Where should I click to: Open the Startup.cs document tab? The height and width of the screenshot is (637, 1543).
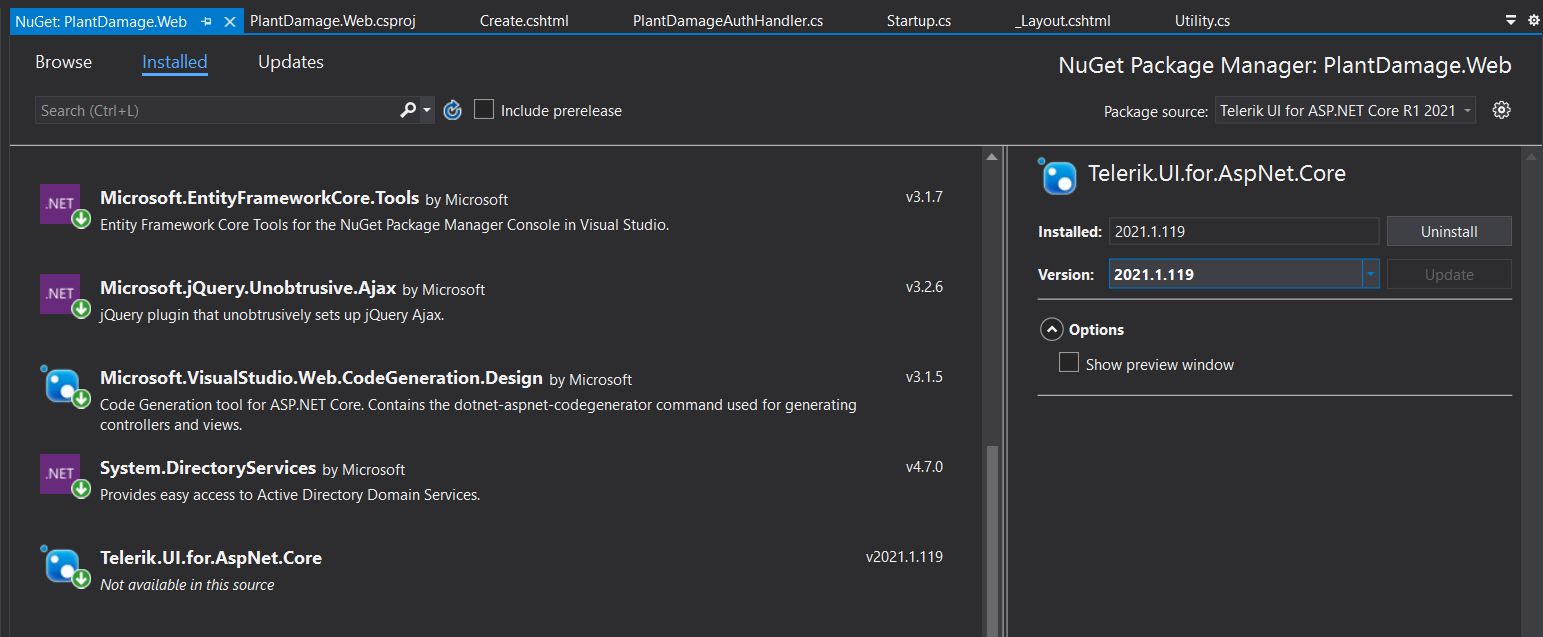(x=918, y=21)
